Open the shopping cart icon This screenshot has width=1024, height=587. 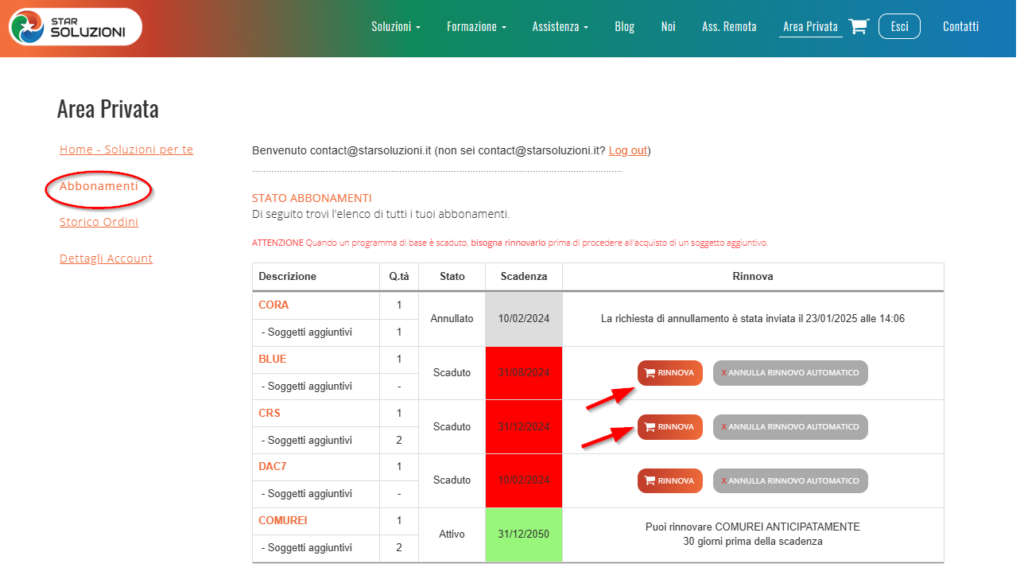coord(859,26)
